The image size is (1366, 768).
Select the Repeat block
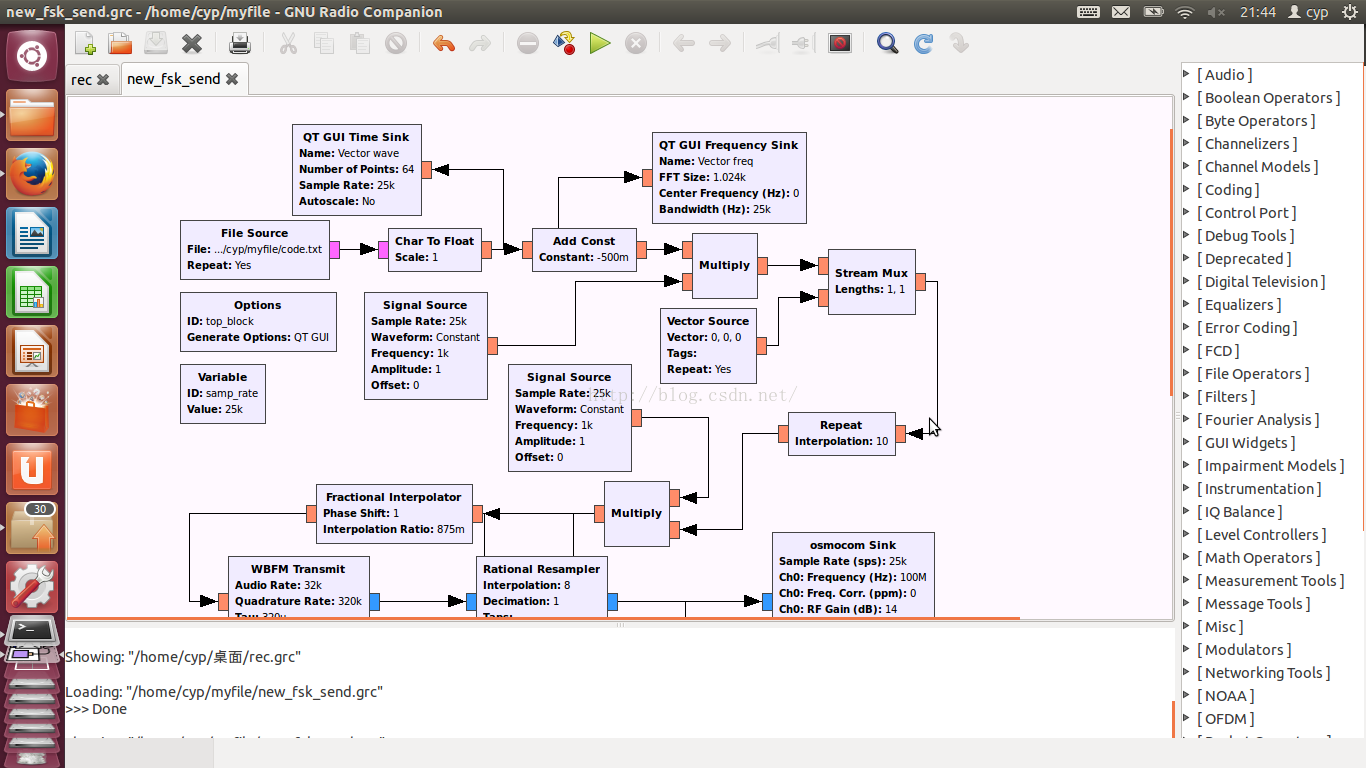(x=841, y=433)
